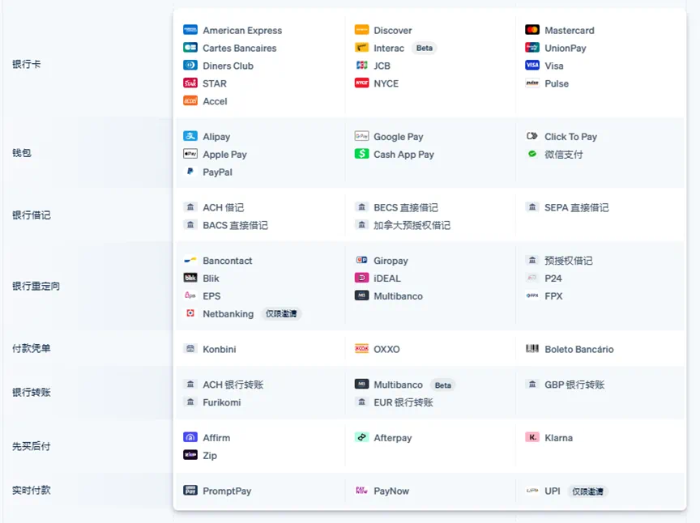Viewport: 700px width, 523px height.
Task: Click the PayNow logo icon
Action: [362, 490]
